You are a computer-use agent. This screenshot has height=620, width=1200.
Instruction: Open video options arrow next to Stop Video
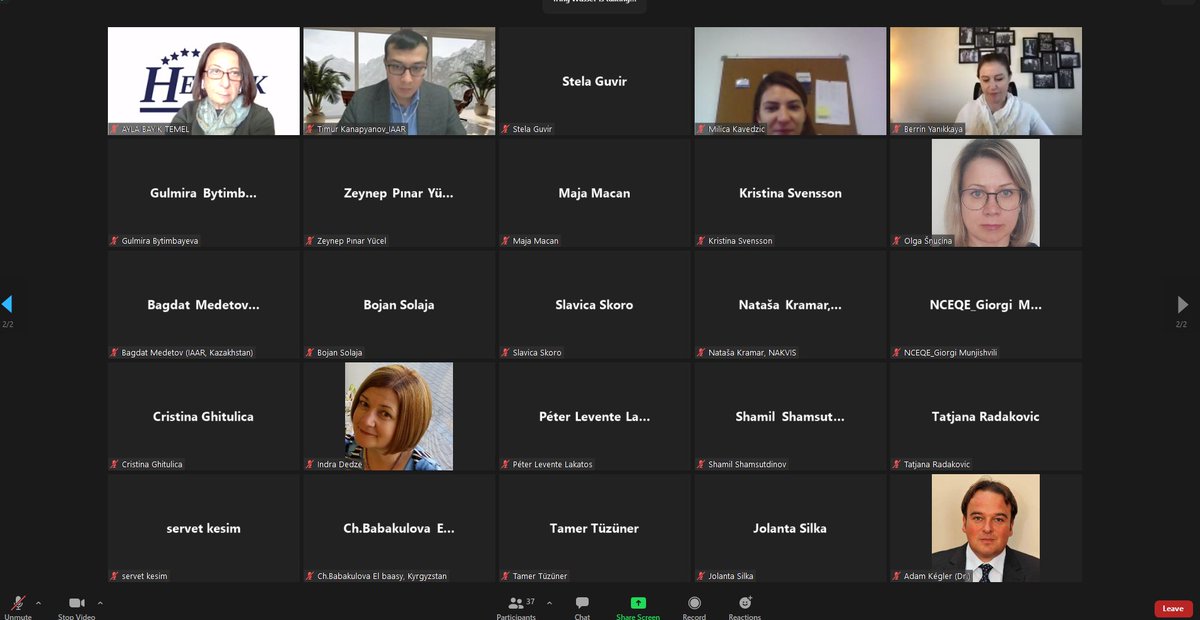(100, 603)
